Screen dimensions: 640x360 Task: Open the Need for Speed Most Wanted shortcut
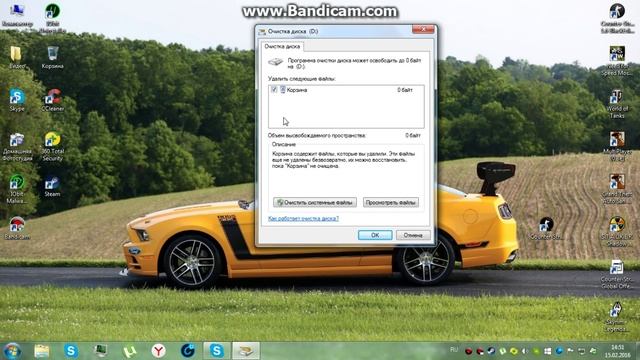coord(617,61)
